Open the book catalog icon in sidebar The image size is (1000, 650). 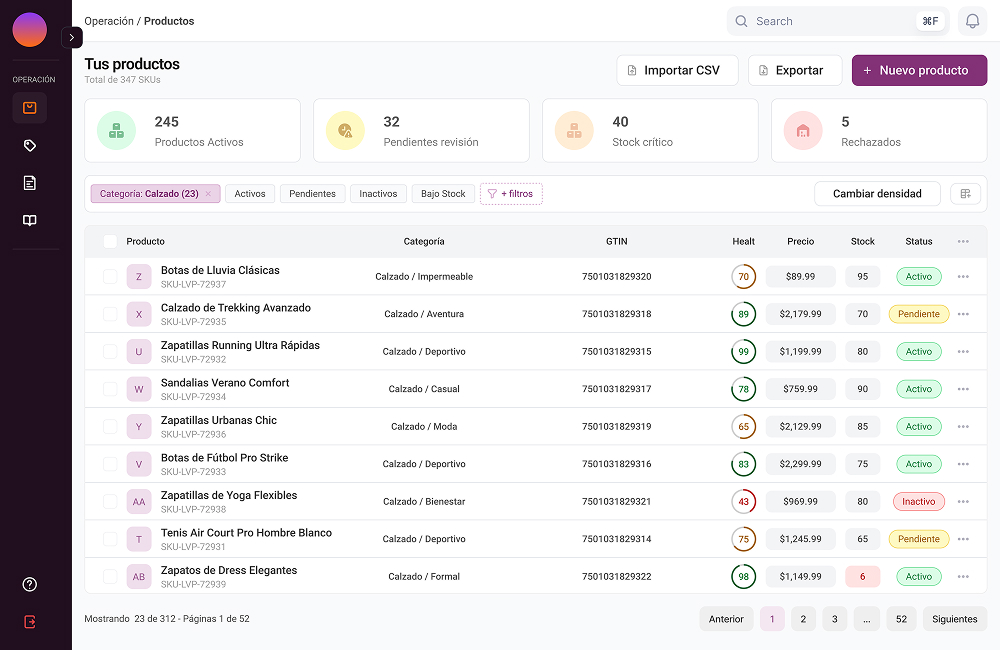pos(29,220)
